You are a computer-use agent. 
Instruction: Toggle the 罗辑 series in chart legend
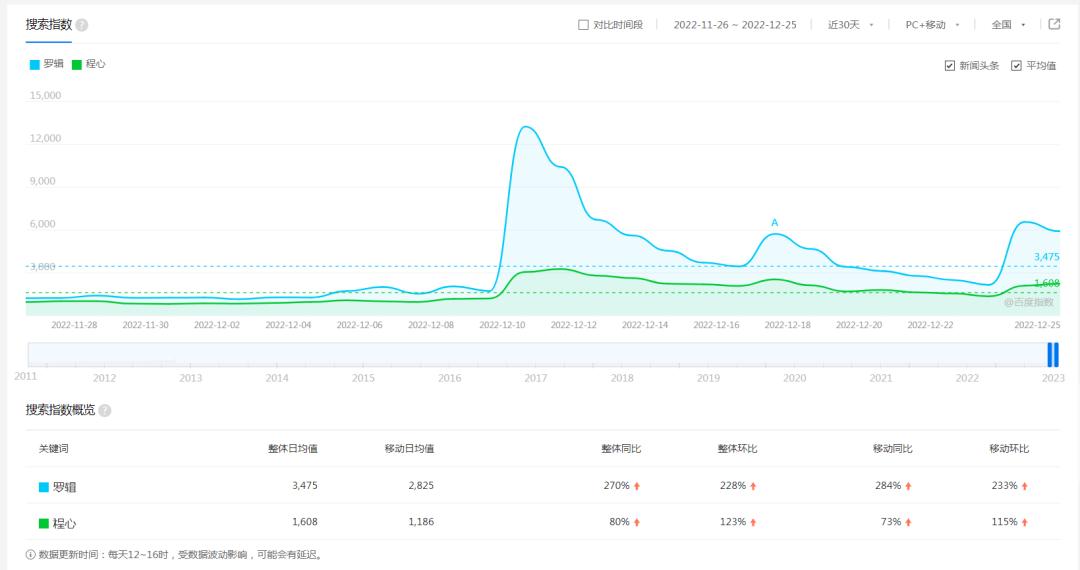pyautogui.click(x=47, y=64)
